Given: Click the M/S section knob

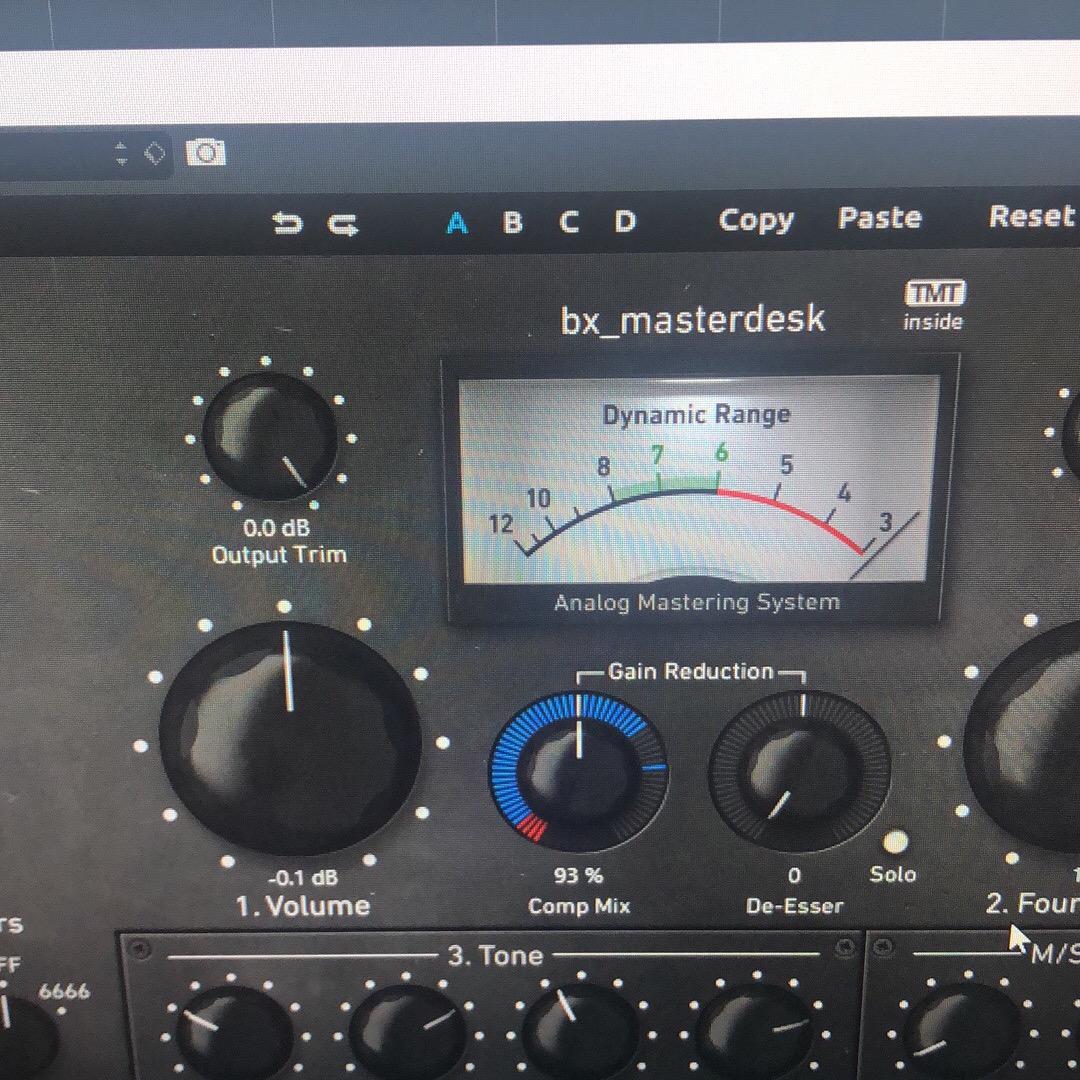Looking at the screenshot, I should click(960, 1030).
